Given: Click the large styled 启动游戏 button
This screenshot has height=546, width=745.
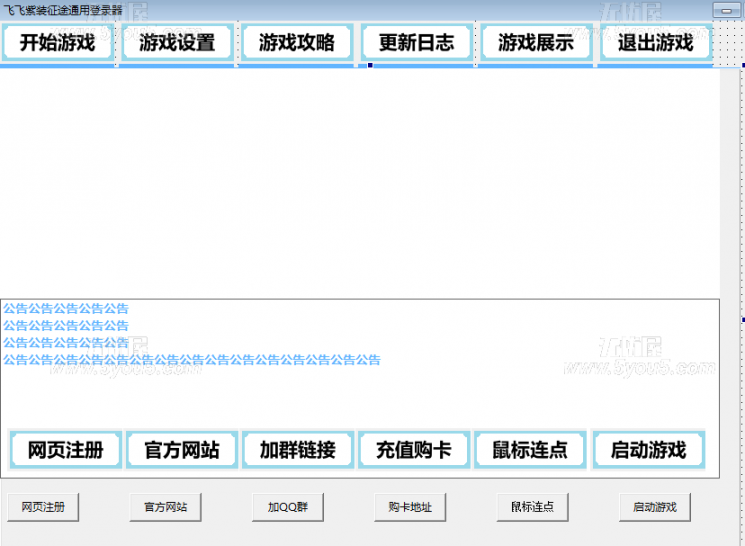Looking at the screenshot, I should pyautogui.click(x=649, y=450).
